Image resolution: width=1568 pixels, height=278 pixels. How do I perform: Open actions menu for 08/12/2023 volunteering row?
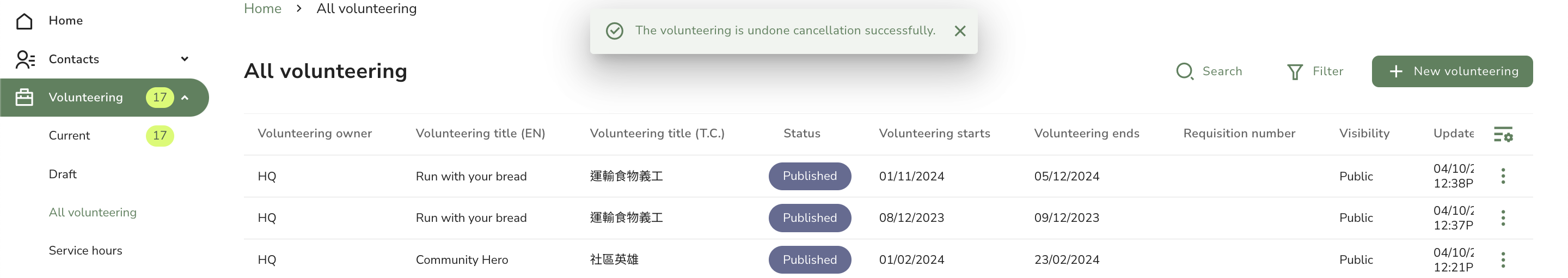click(x=1503, y=217)
